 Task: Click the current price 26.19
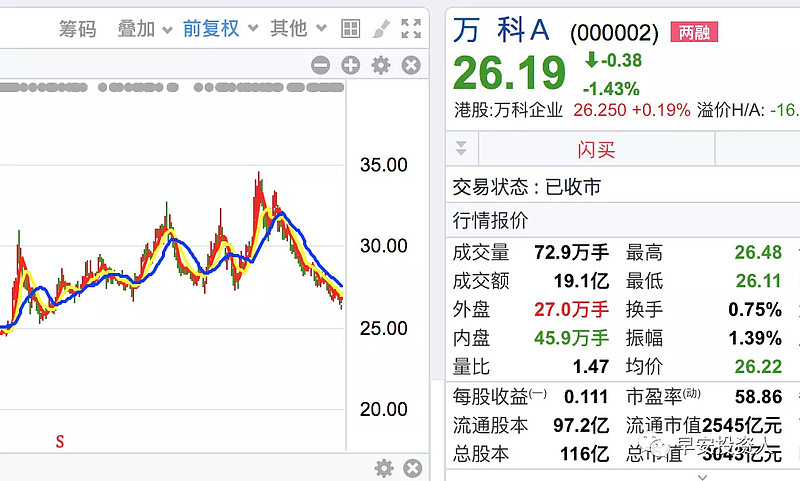(x=509, y=73)
